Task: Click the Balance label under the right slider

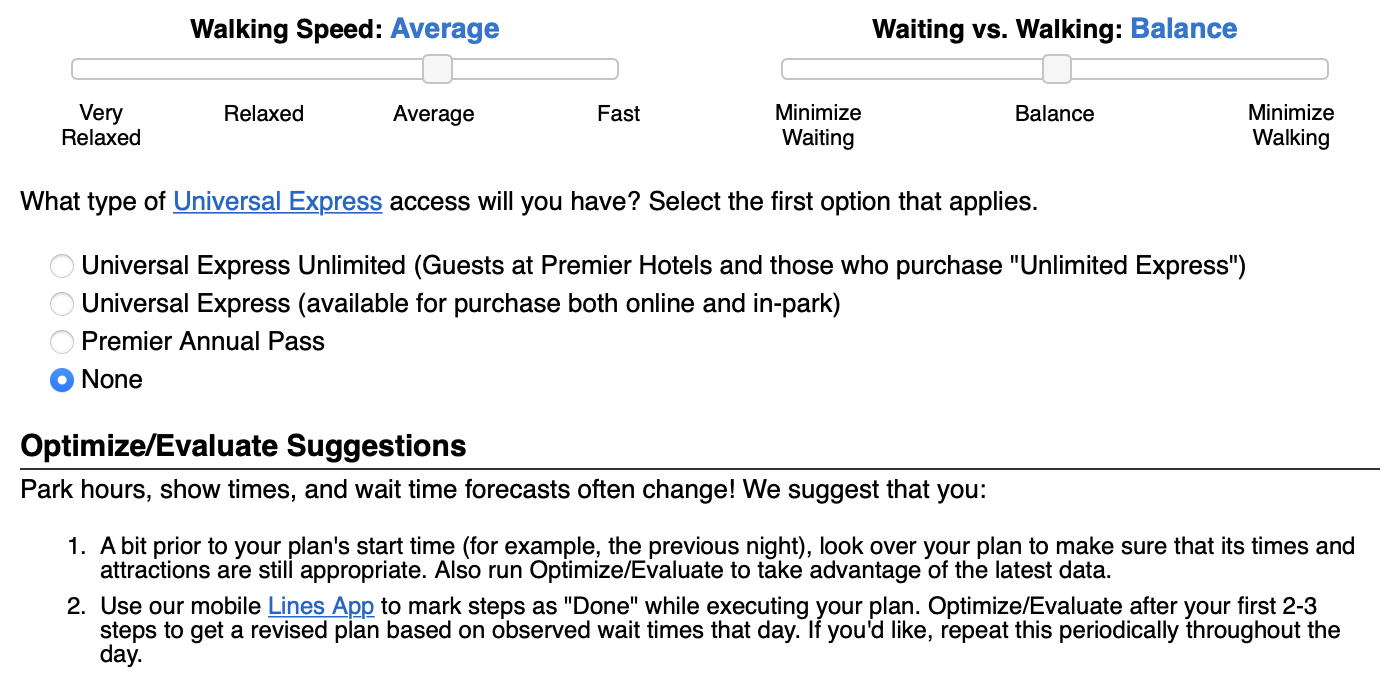Action: click(x=1054, y=113)
